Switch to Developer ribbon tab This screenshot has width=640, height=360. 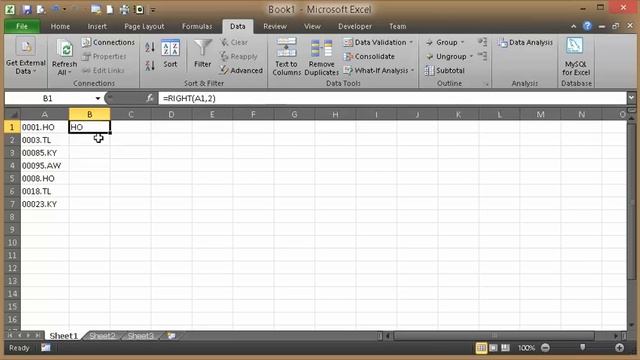click(355, 26)
